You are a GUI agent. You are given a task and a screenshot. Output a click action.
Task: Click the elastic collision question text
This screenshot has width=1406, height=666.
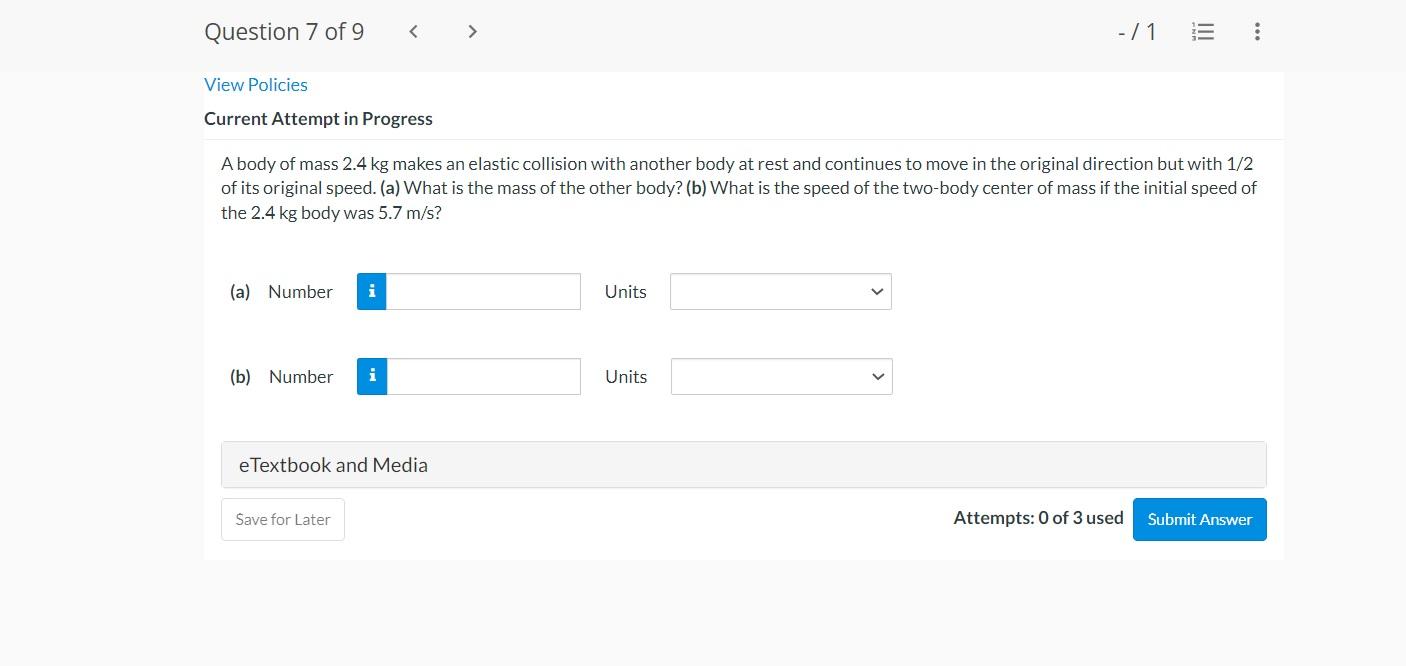click(738, 188)
